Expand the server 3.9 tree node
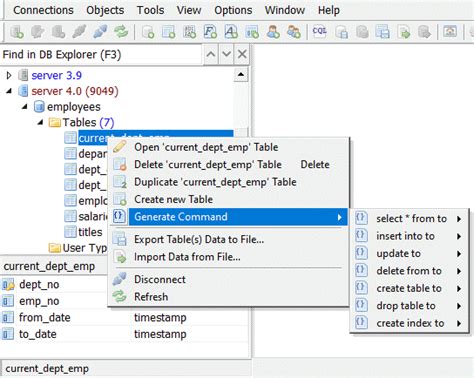Image resolution: width=474 pixels, height=378 pixels. click(9, 75)
